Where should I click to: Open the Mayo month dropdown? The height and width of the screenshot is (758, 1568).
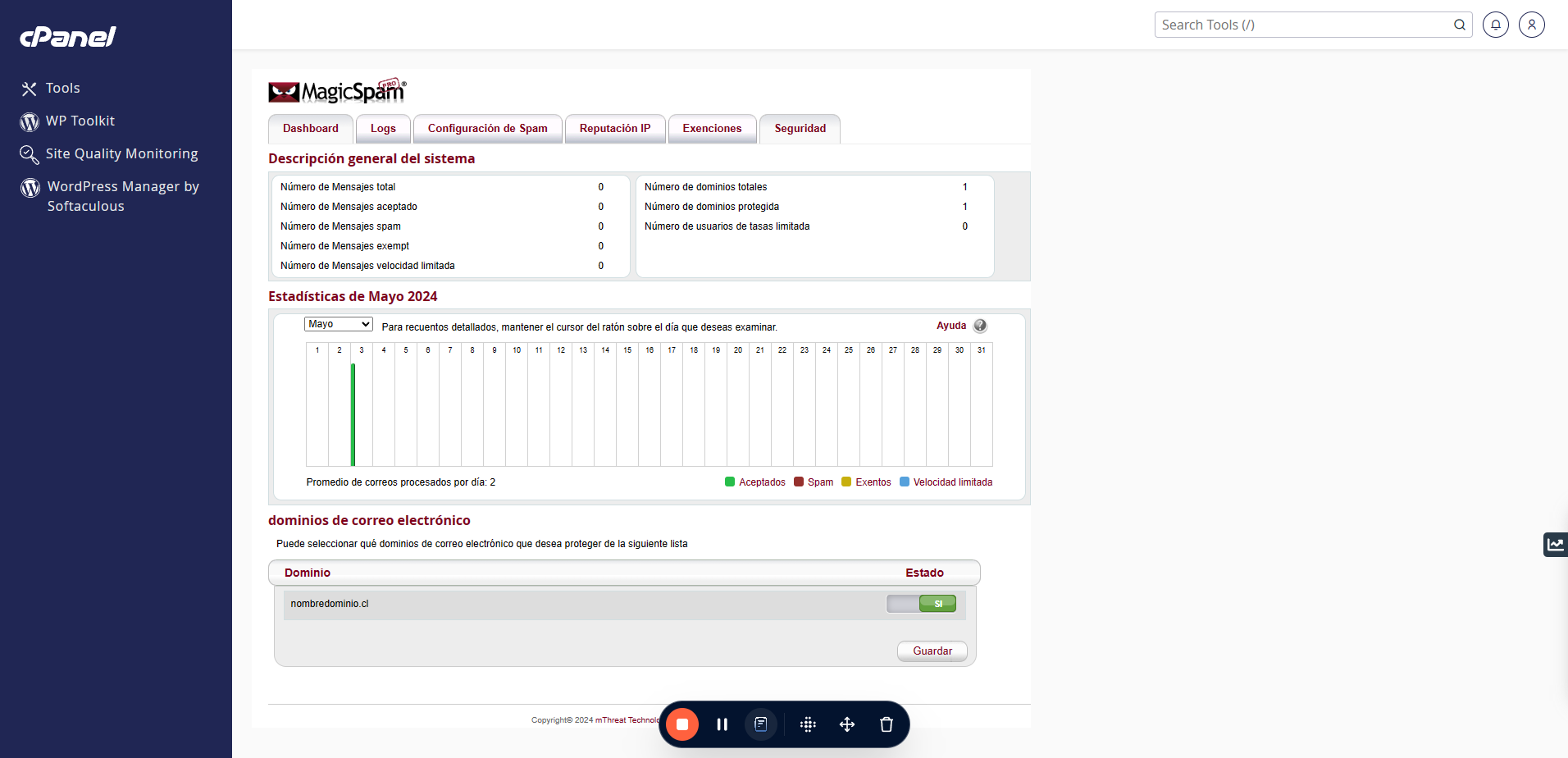click(x=339, y=324)
